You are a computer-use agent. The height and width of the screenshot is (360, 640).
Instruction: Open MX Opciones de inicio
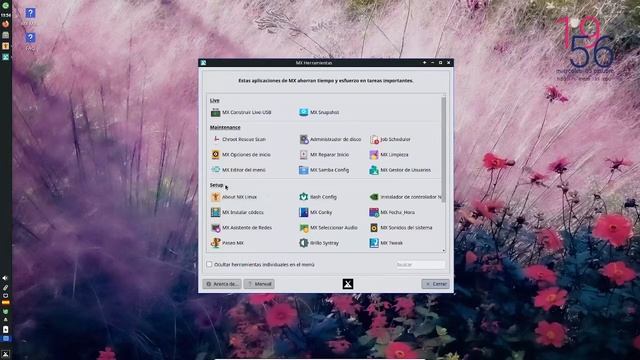pos(240,155)
